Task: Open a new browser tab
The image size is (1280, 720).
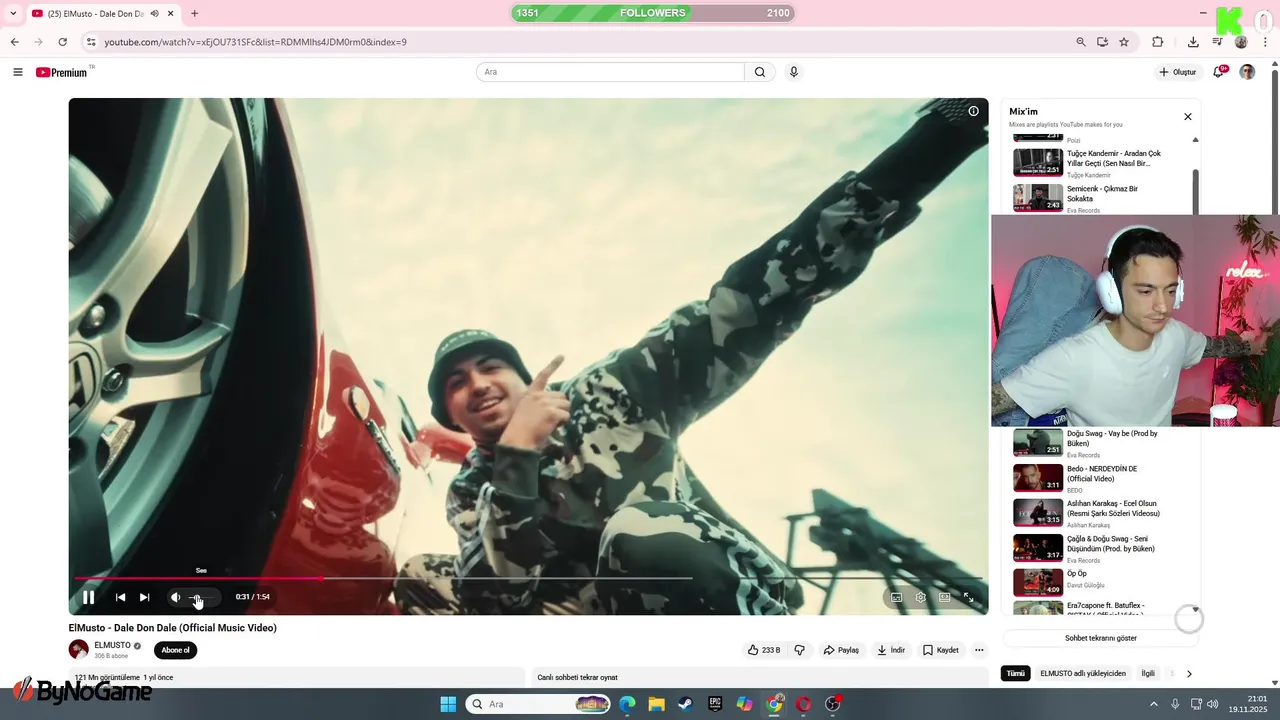Action: click(x=194, y=13)
